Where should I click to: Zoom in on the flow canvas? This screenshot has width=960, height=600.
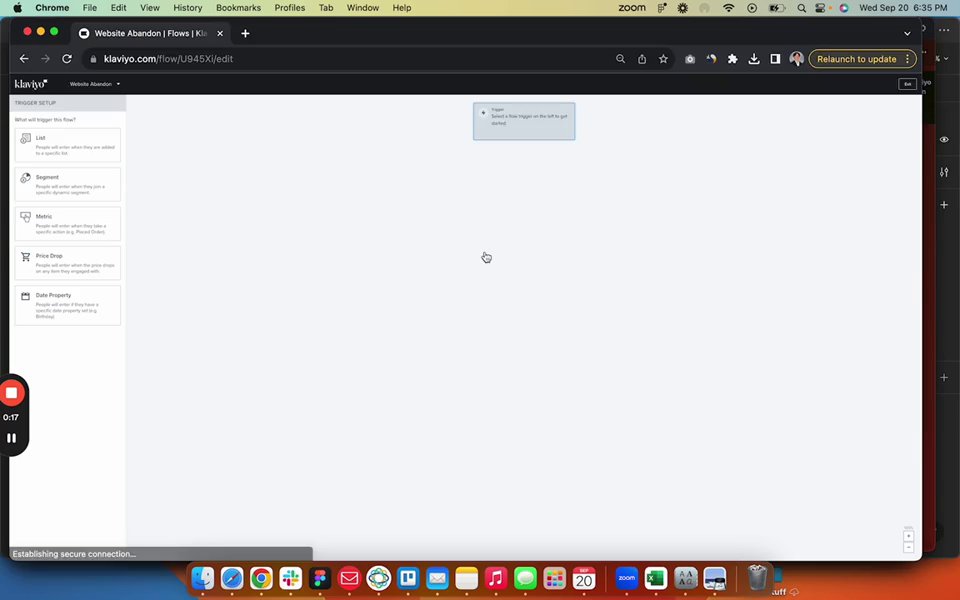click(x=909, y=536)
